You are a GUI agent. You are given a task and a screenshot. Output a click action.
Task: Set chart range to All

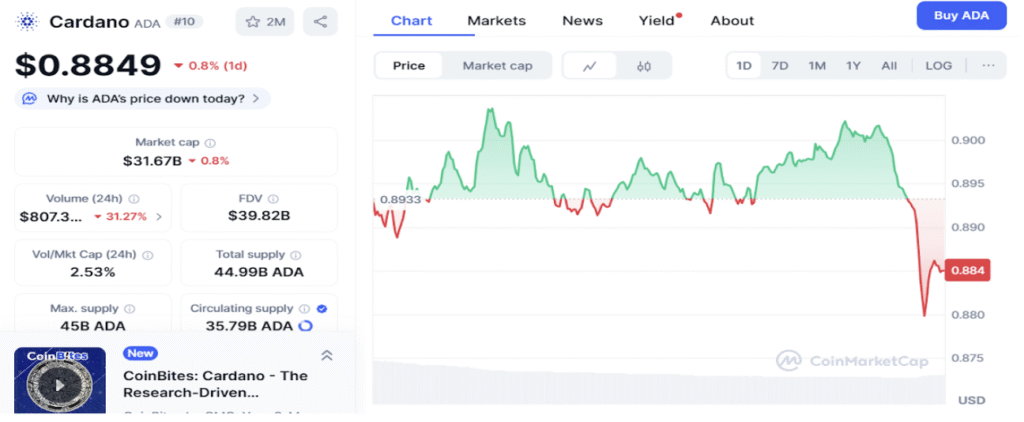click(x=889, y=65)
